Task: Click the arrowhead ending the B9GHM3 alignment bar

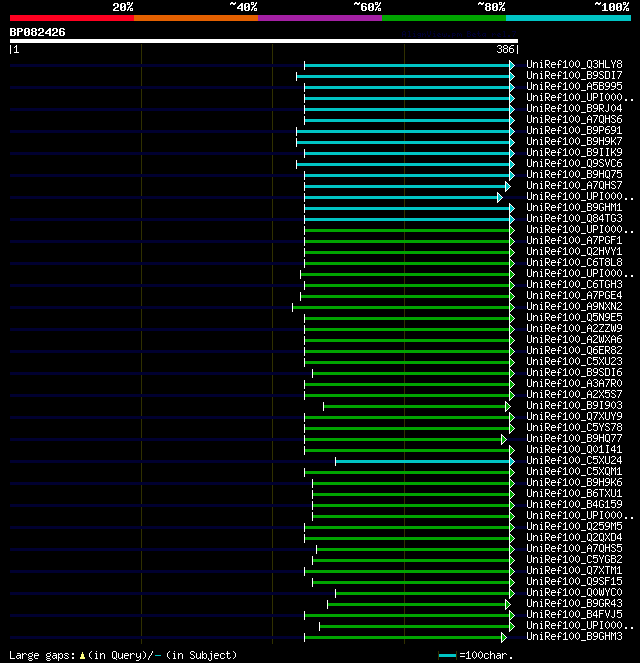Action: click(x=504, y=637)
